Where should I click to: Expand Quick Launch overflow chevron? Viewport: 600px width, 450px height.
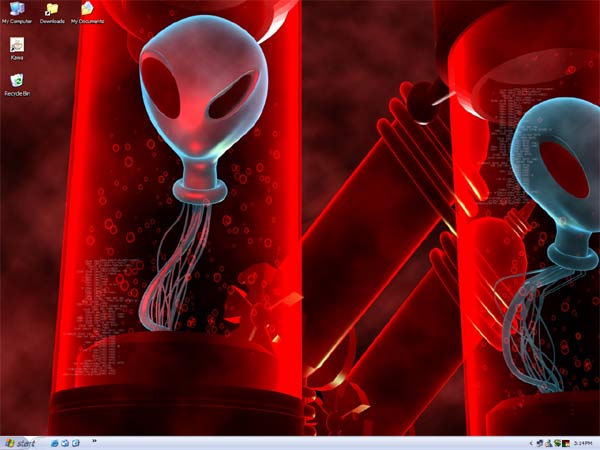click(94, 441)
